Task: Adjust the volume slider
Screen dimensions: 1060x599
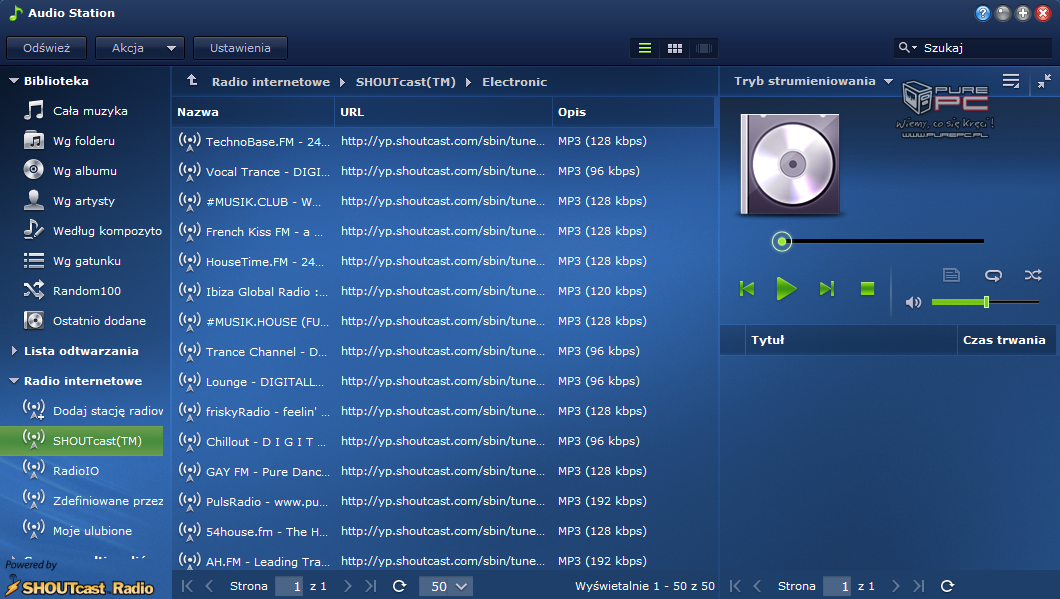Action: [x=985, y=302]
